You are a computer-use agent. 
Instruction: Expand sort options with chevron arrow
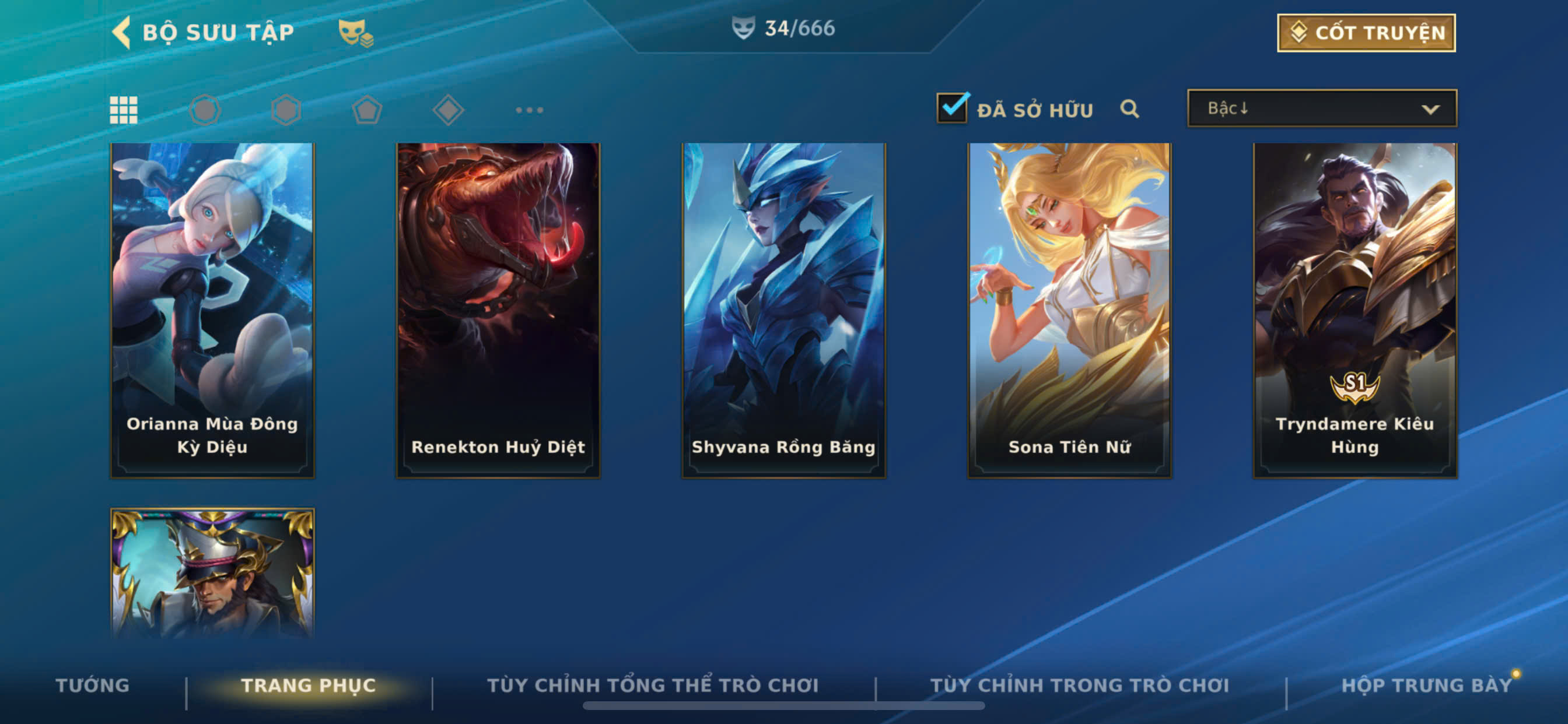[1430, 110]
